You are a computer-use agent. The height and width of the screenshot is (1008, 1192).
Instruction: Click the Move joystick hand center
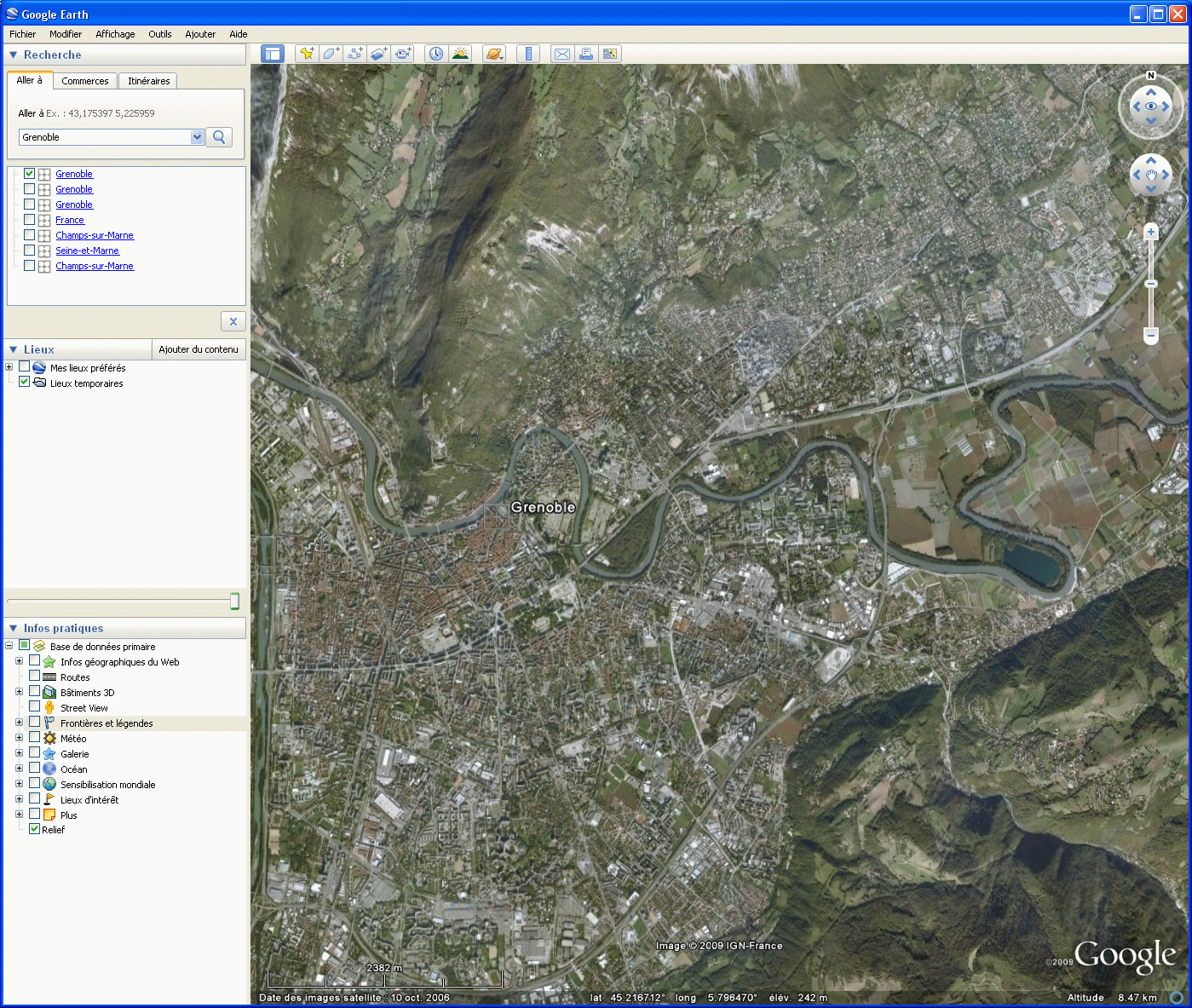tap(1151, 176)
